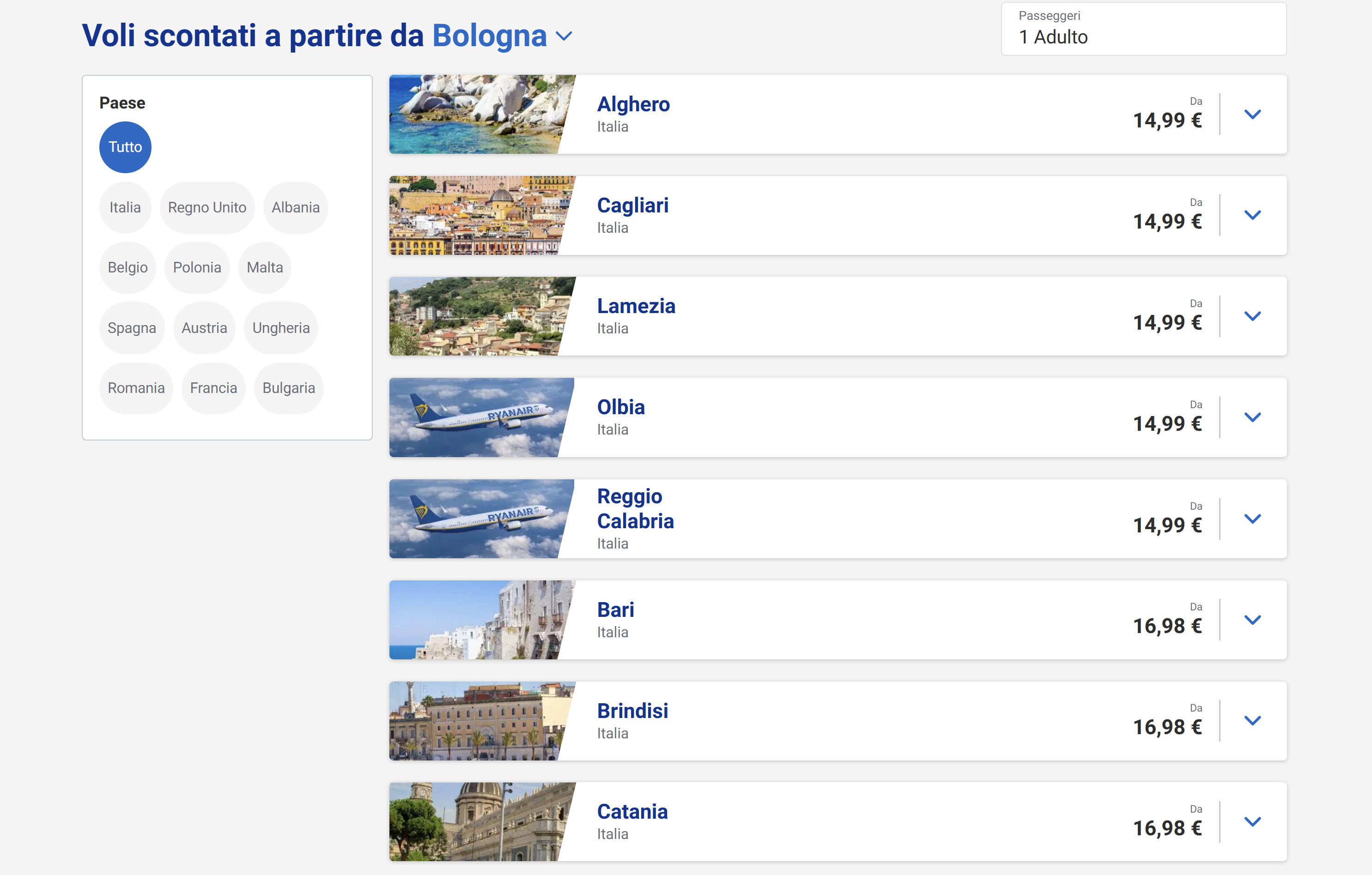The height and width of the screenshot is (875, 1372).
Task: Open the Alghero destination link
Action: pyautogui.click(x=633, y=104)
